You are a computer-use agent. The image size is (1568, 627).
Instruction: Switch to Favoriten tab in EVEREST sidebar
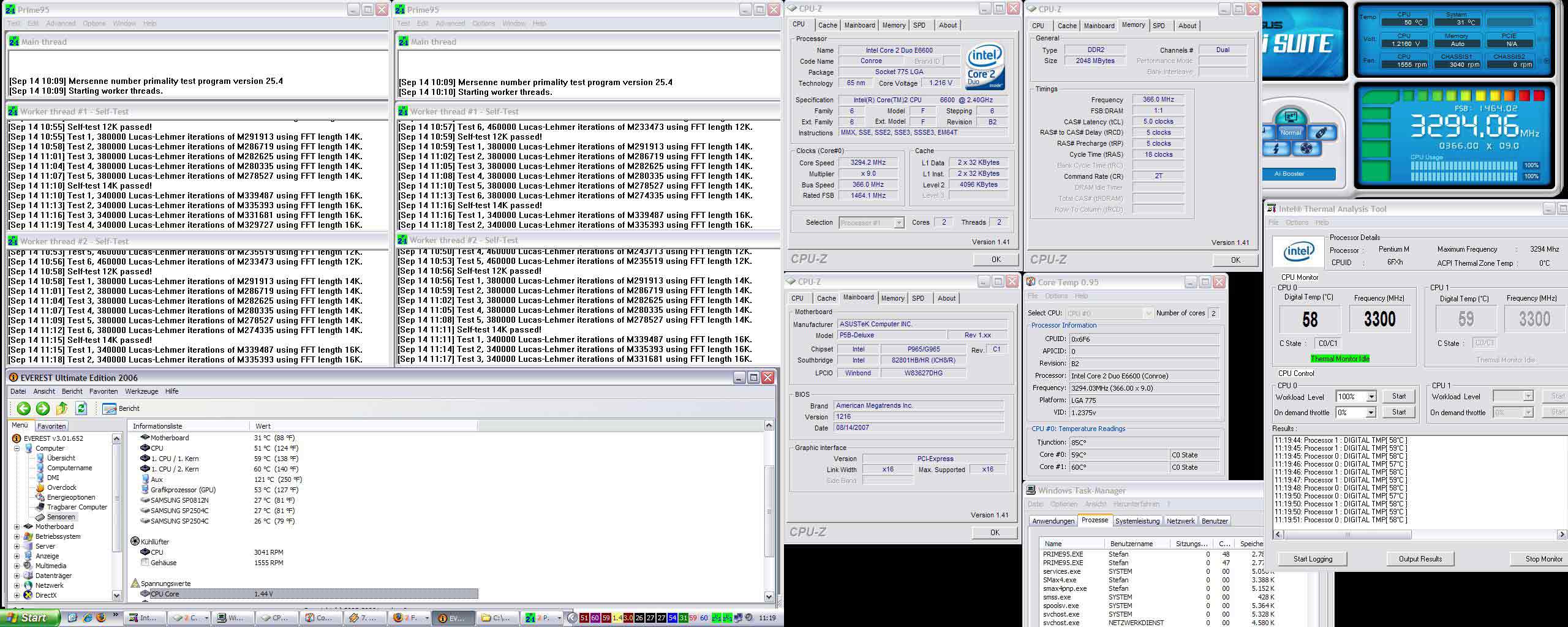click(x=51, y=426)
